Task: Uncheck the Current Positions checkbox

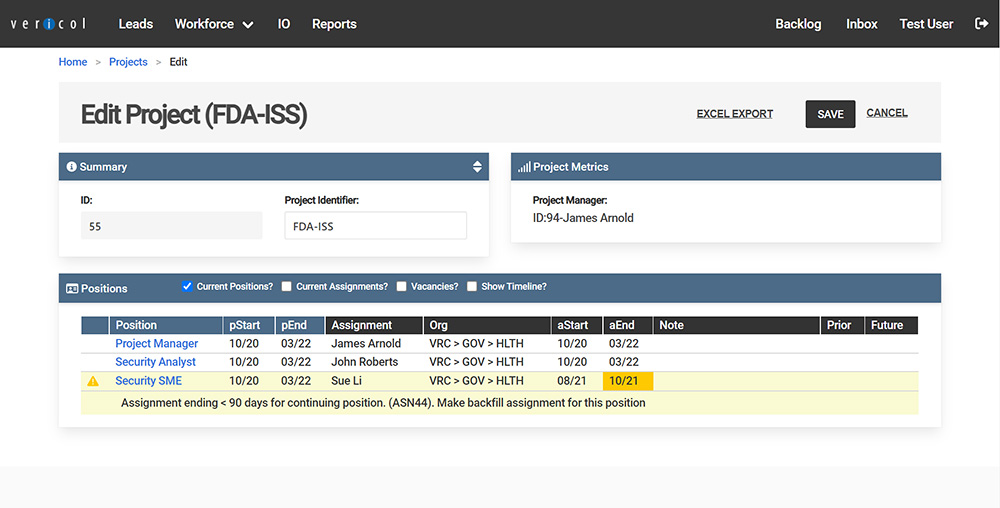Action: click(x=187, y=287)
